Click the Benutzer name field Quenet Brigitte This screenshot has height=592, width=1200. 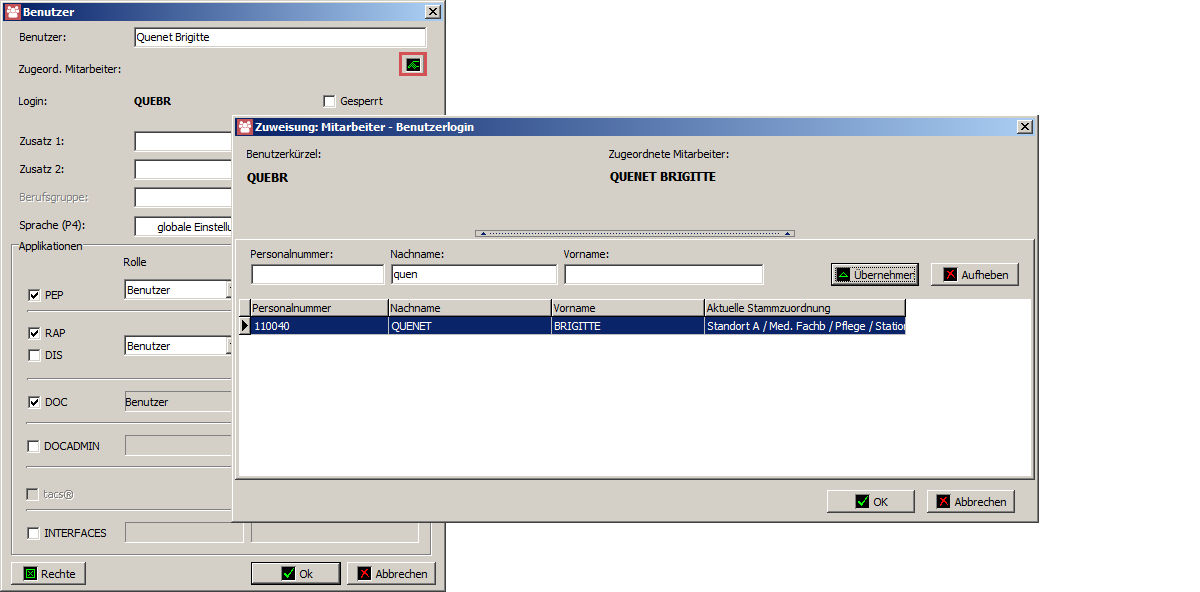(x=280, y=37)
